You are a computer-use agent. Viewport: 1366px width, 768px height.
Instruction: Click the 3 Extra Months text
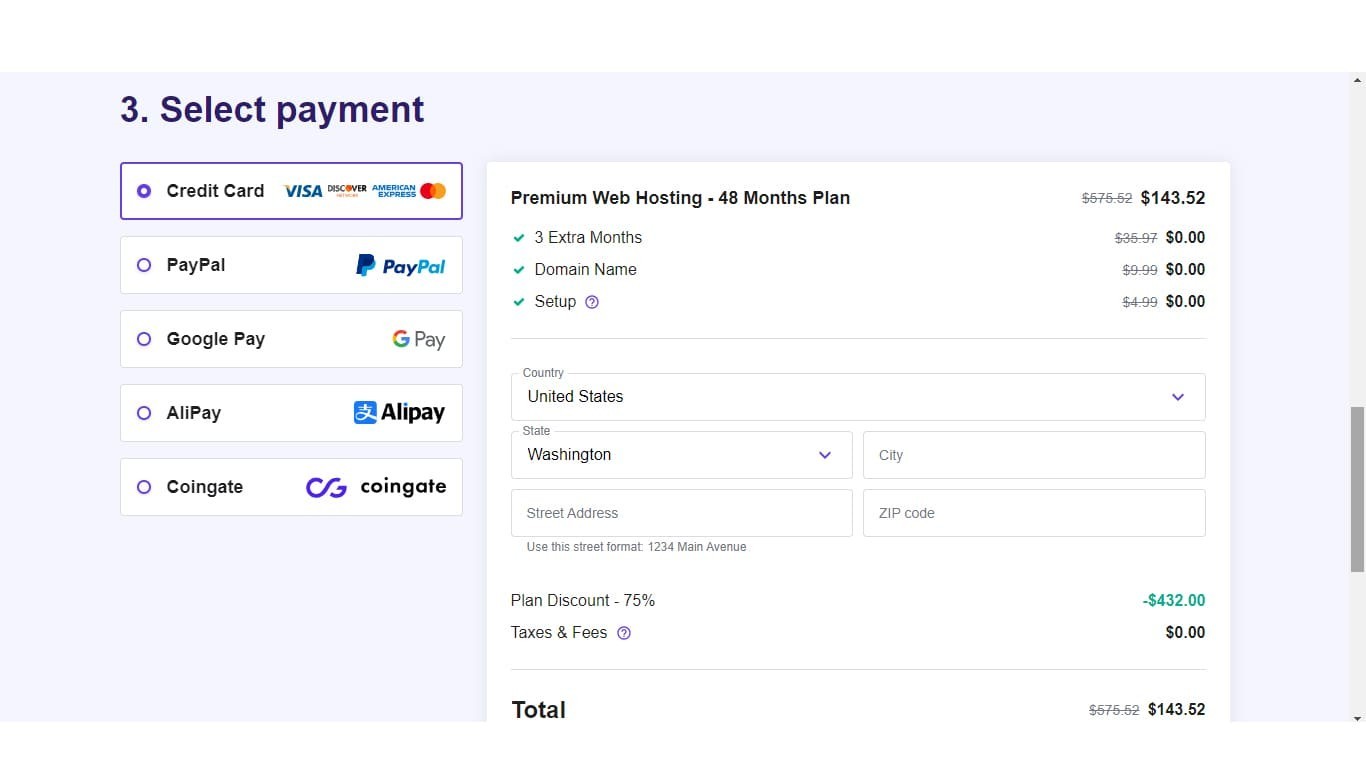[x=588, y=238]
